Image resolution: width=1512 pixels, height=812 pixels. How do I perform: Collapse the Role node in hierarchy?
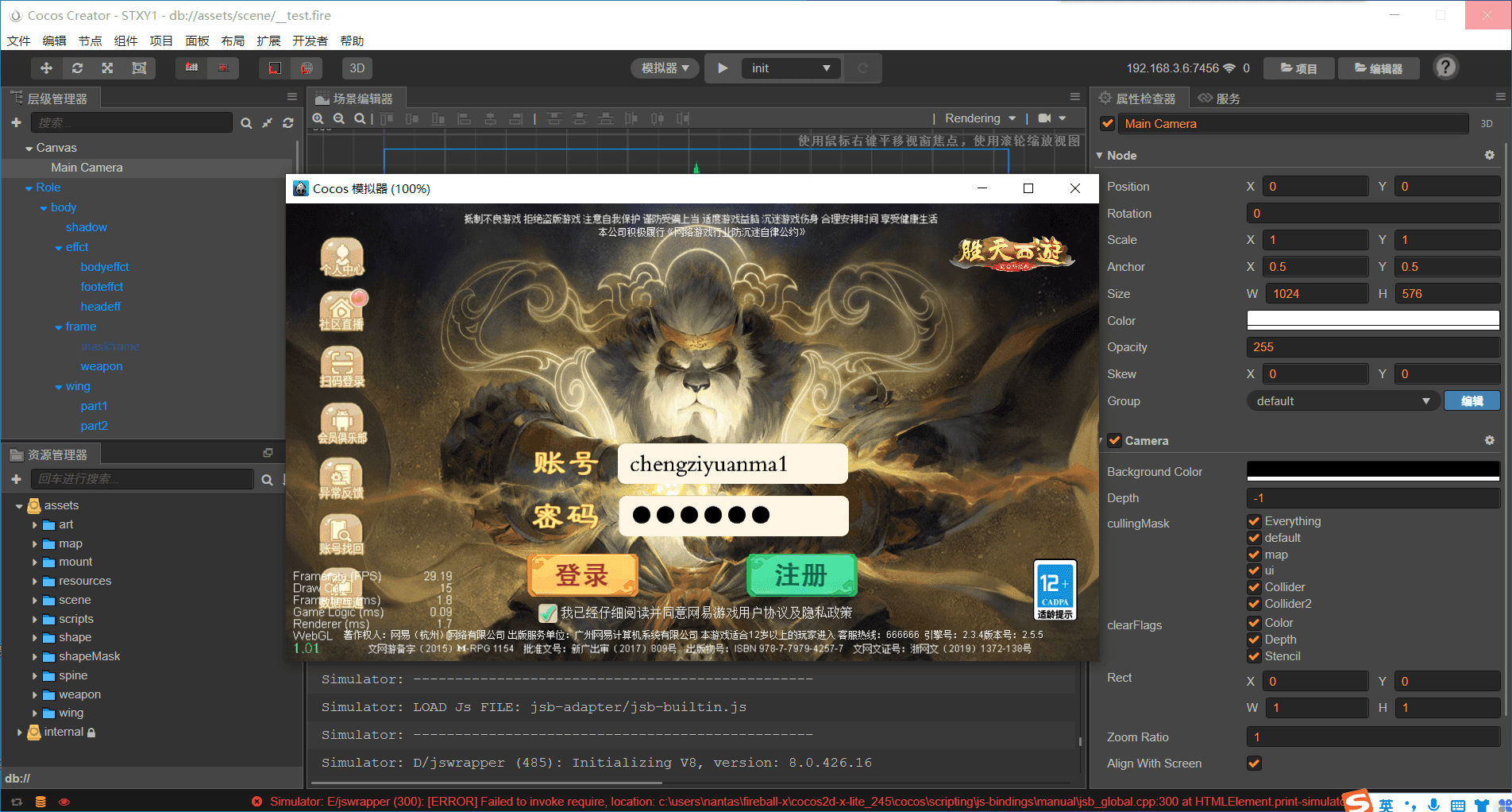tap(29, 188)
